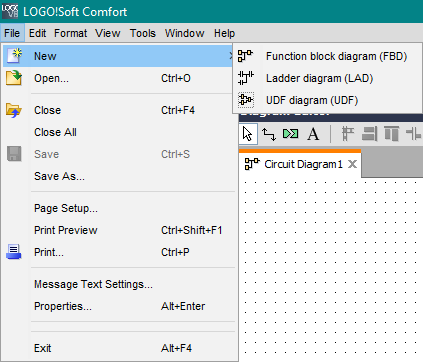Open the View menu
The image size is (424, 363).
coord(108,33)
